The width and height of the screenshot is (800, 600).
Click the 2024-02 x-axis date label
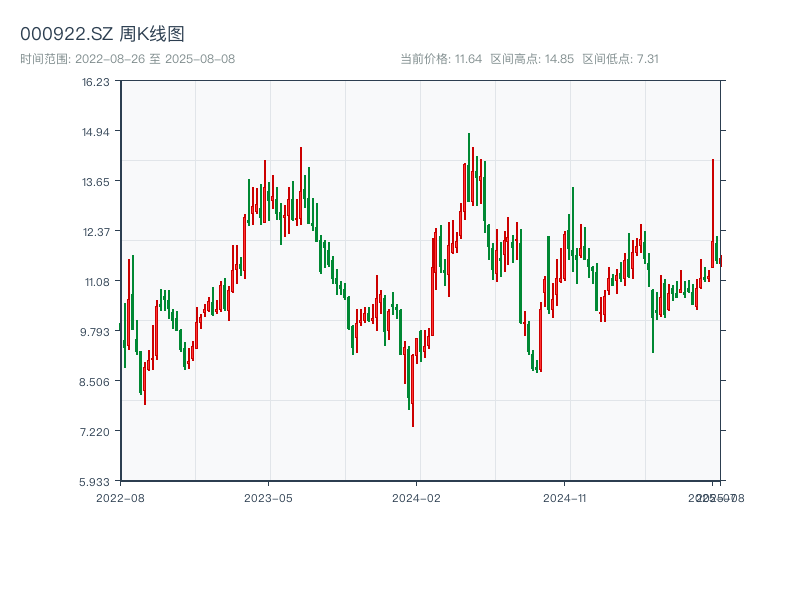coord(416,497)
